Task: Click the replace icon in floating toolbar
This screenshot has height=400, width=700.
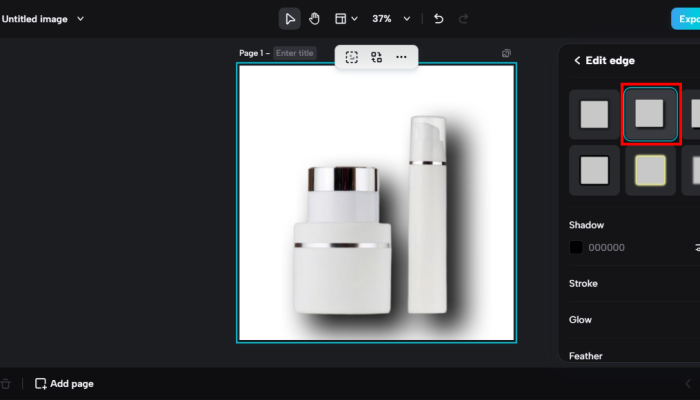Action: pos(377,57)
